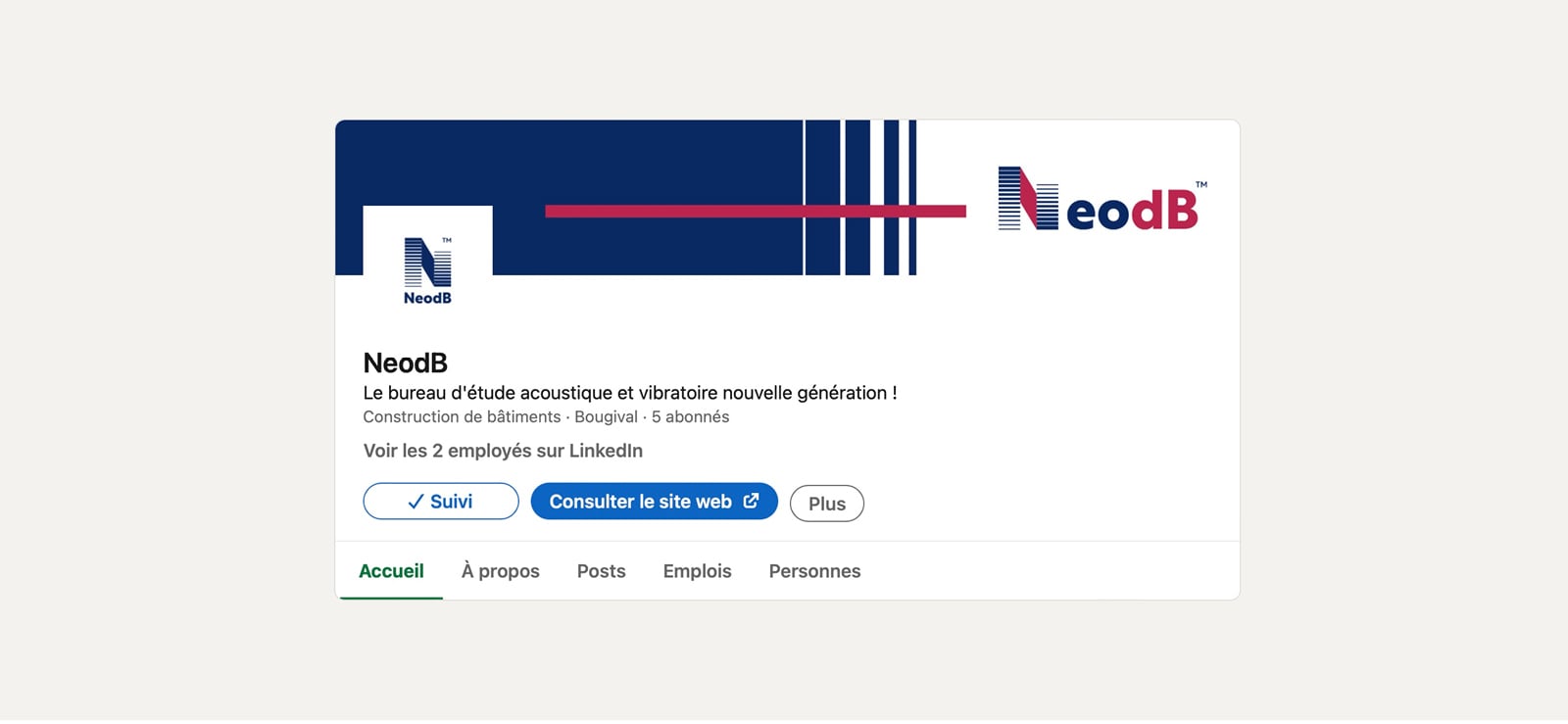Expand the Plus options menu
Viewport: 1568px width, 724px height.
point(826,503)
